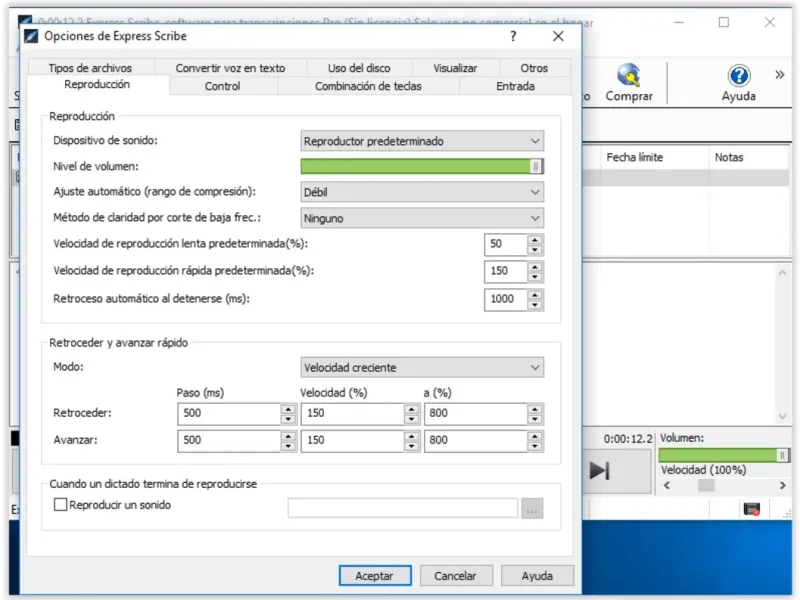The height and width of the screenshot is (600, 800).
Task: Decrease slow playback speed value
Action: (535, 249)
